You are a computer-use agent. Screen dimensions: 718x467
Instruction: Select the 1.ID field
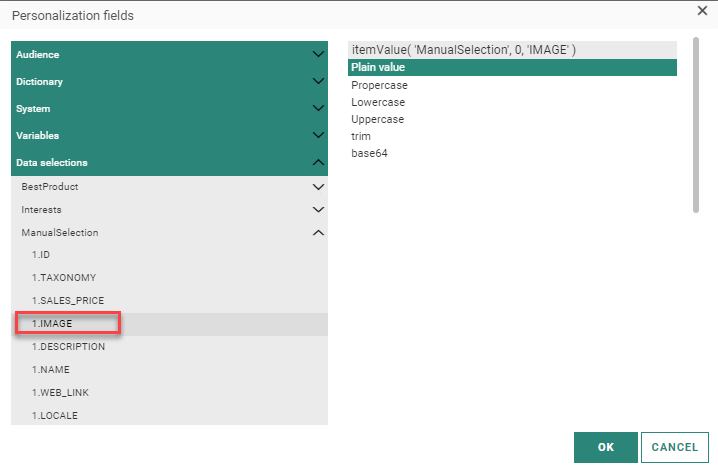pyautogui.click(x=41, y=255)
